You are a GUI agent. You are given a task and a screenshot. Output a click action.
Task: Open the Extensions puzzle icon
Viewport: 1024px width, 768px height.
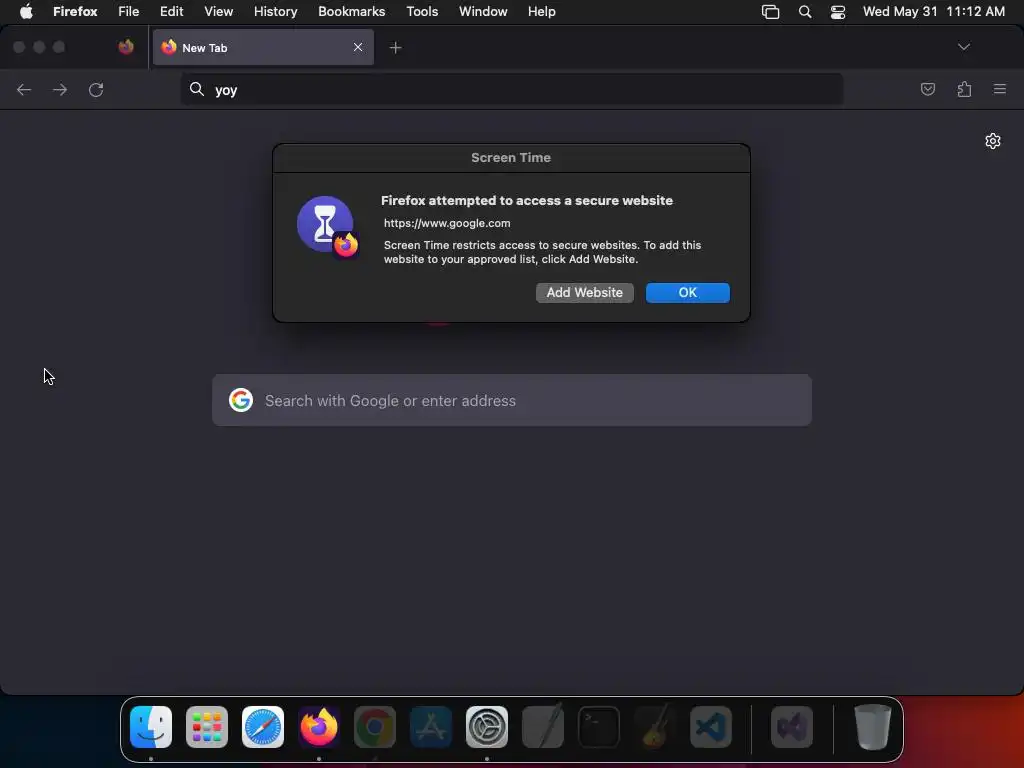(x=964, y=89)
